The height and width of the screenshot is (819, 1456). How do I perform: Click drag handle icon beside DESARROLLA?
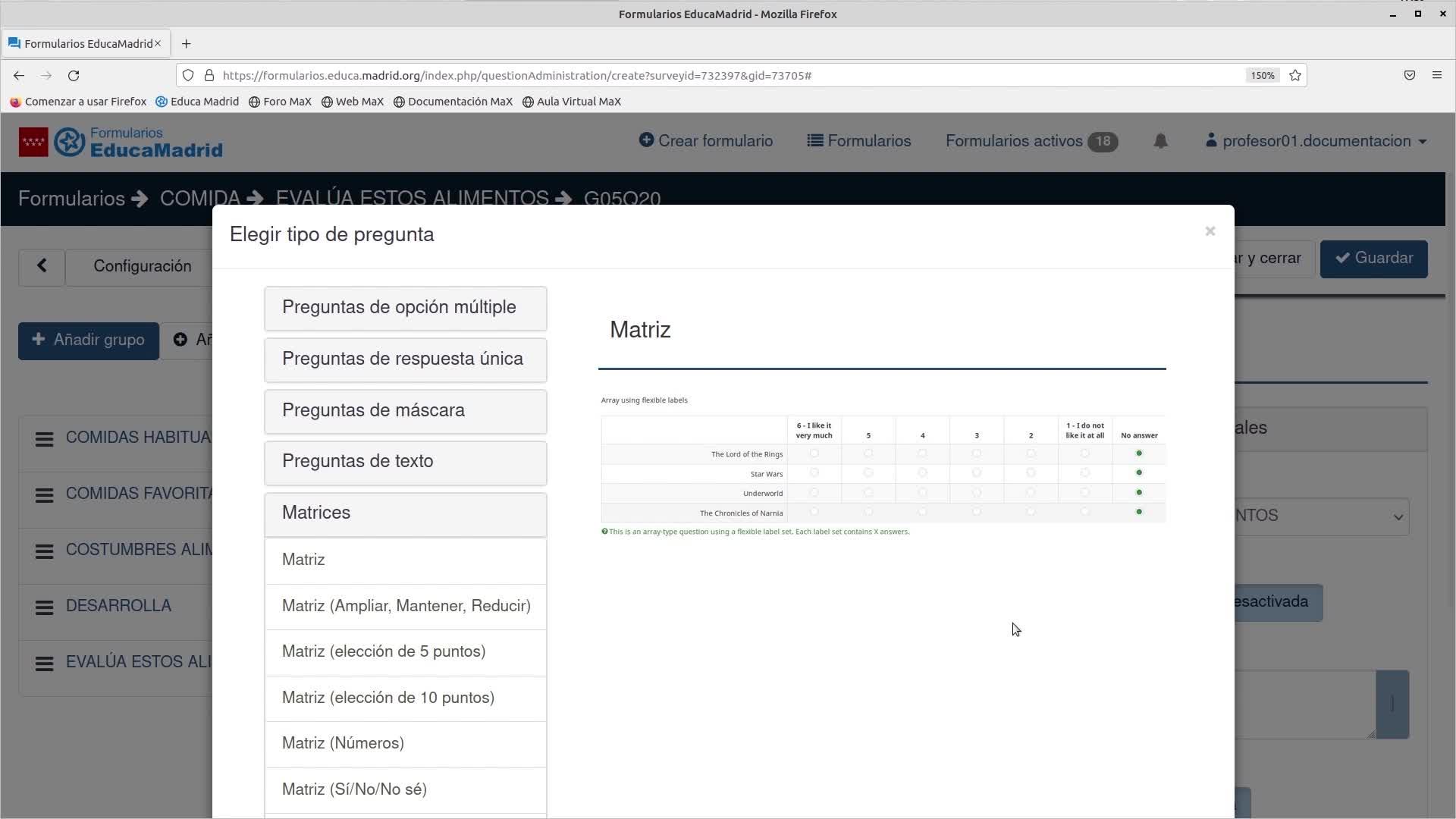click(x=44, y=607)
